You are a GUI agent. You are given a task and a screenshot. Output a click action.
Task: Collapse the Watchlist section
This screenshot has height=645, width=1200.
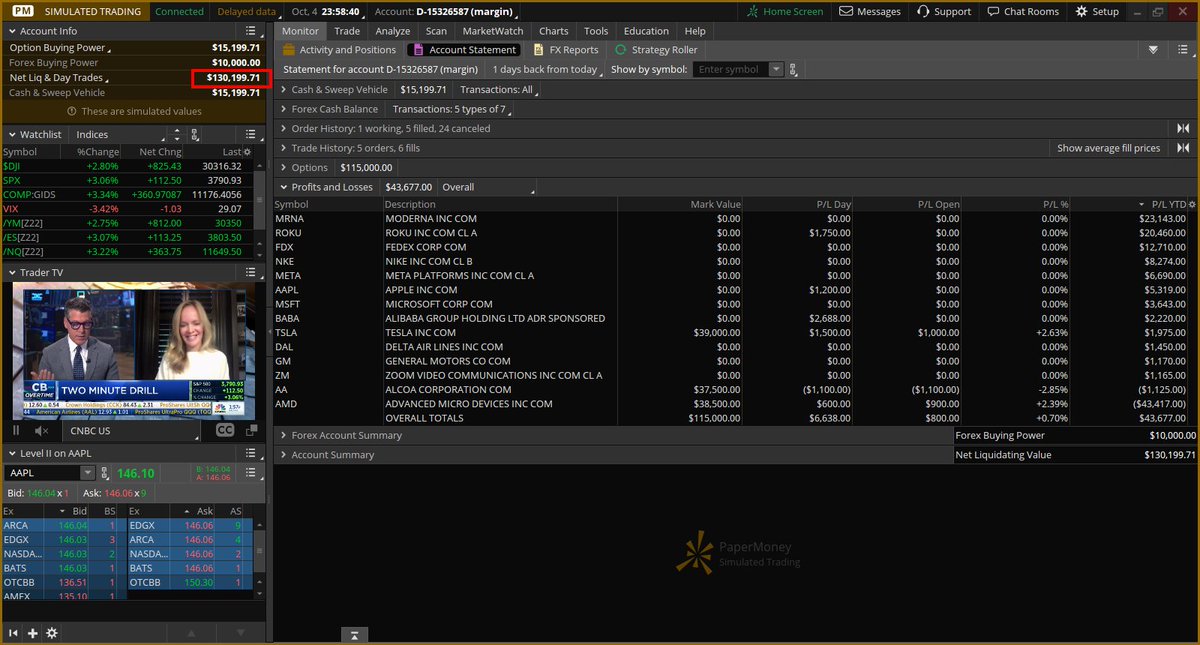click(11, 134)
